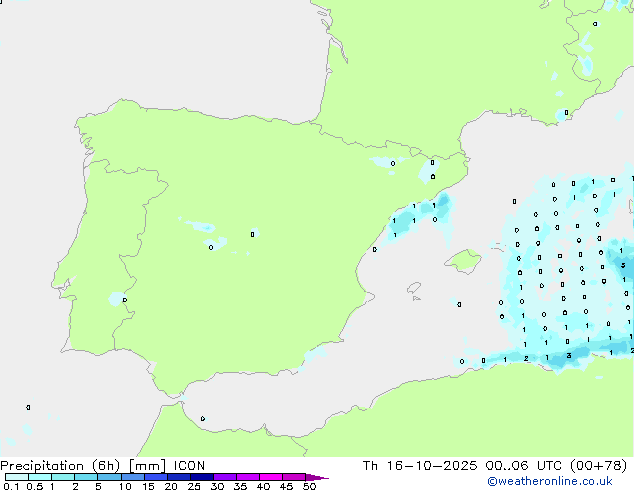Click the weatheronline.co.uk copyright link

(x=550, y=481)
